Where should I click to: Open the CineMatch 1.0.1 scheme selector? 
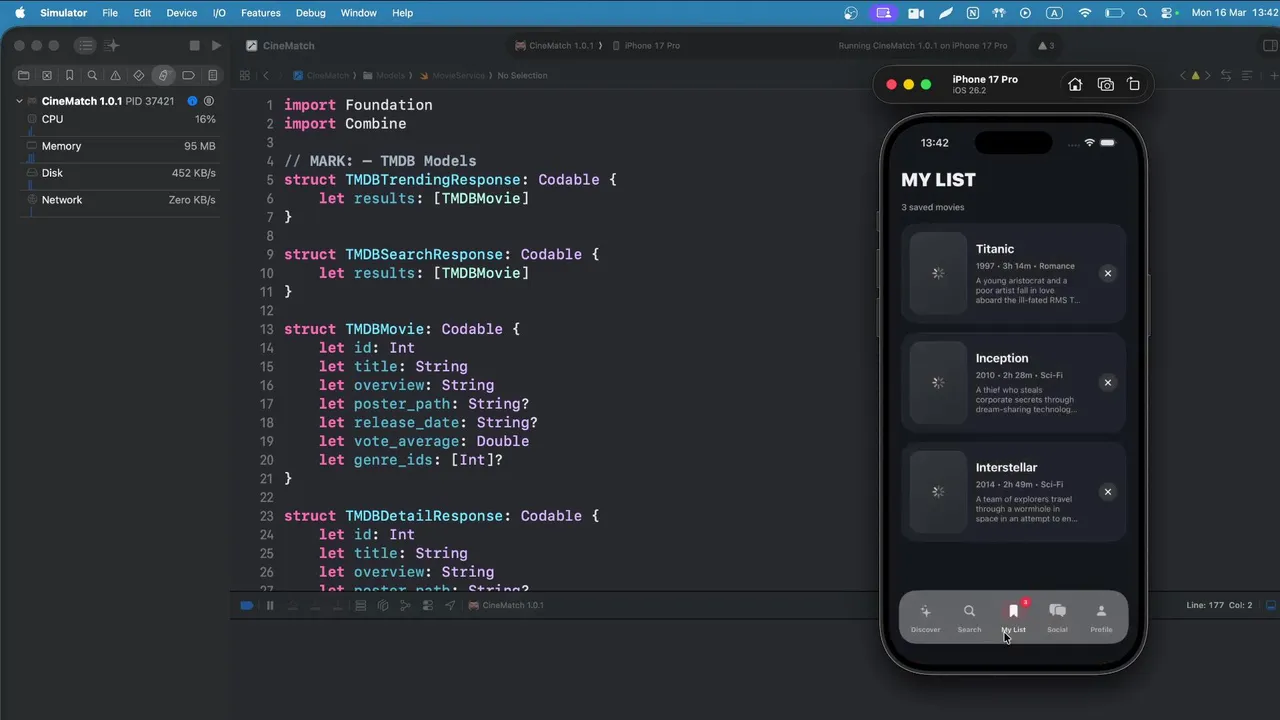(x=554, y=46)
